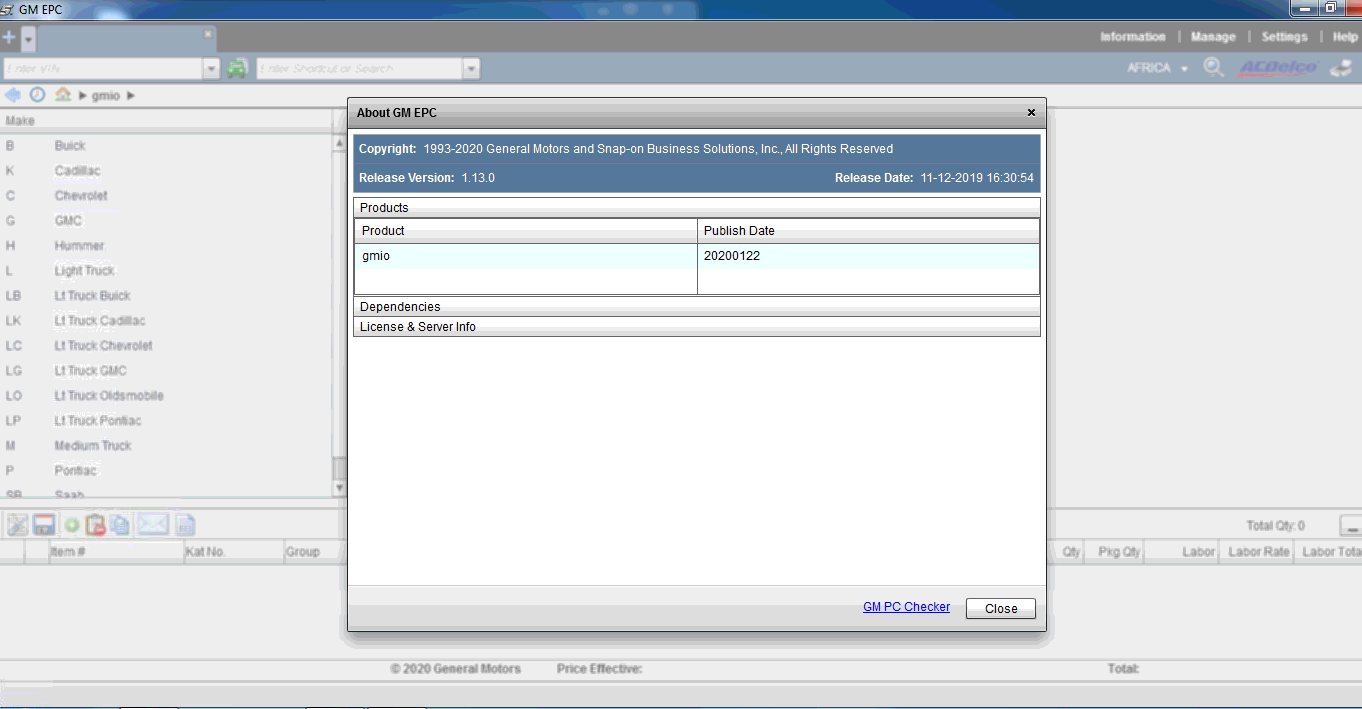Click the Close button in About dialog

[1000, 608]
